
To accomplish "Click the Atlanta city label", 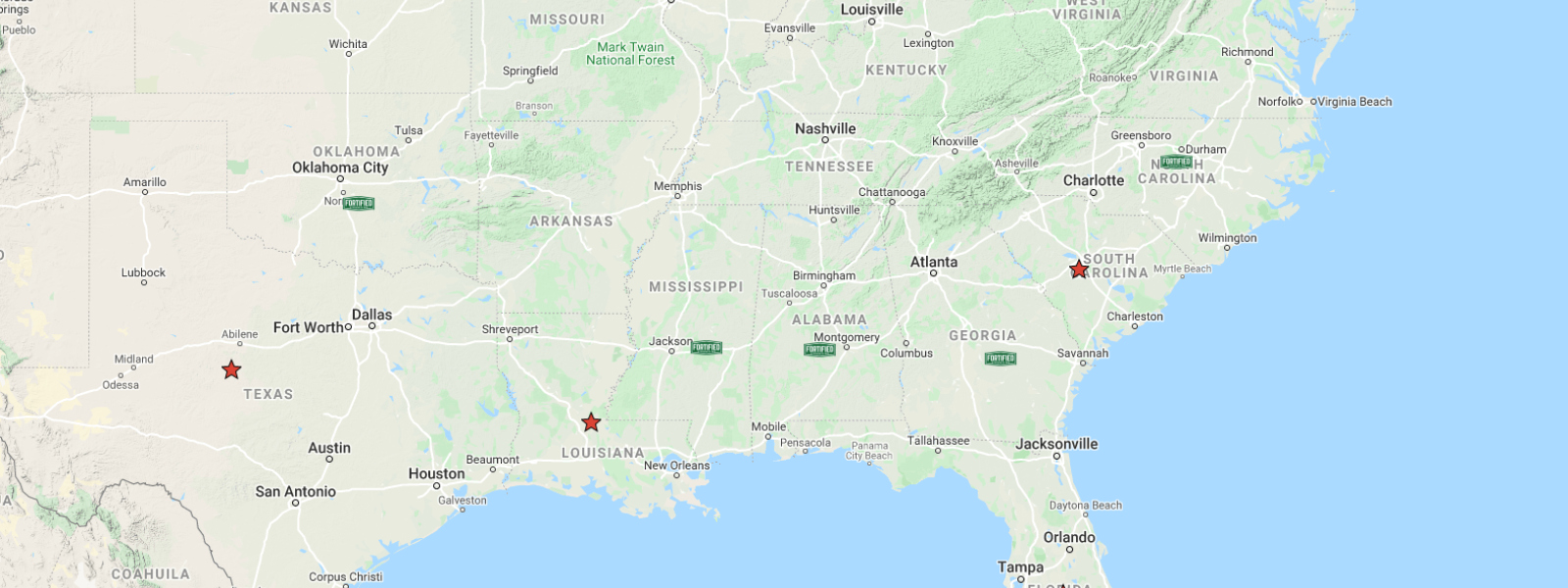I will point(934,262).
